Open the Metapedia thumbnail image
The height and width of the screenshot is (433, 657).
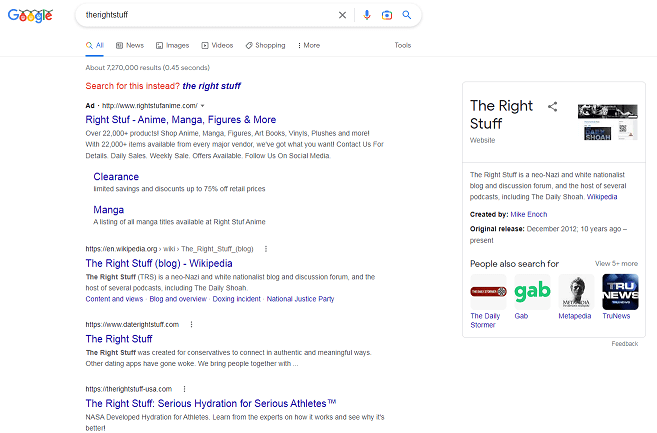tap(576, 292)
